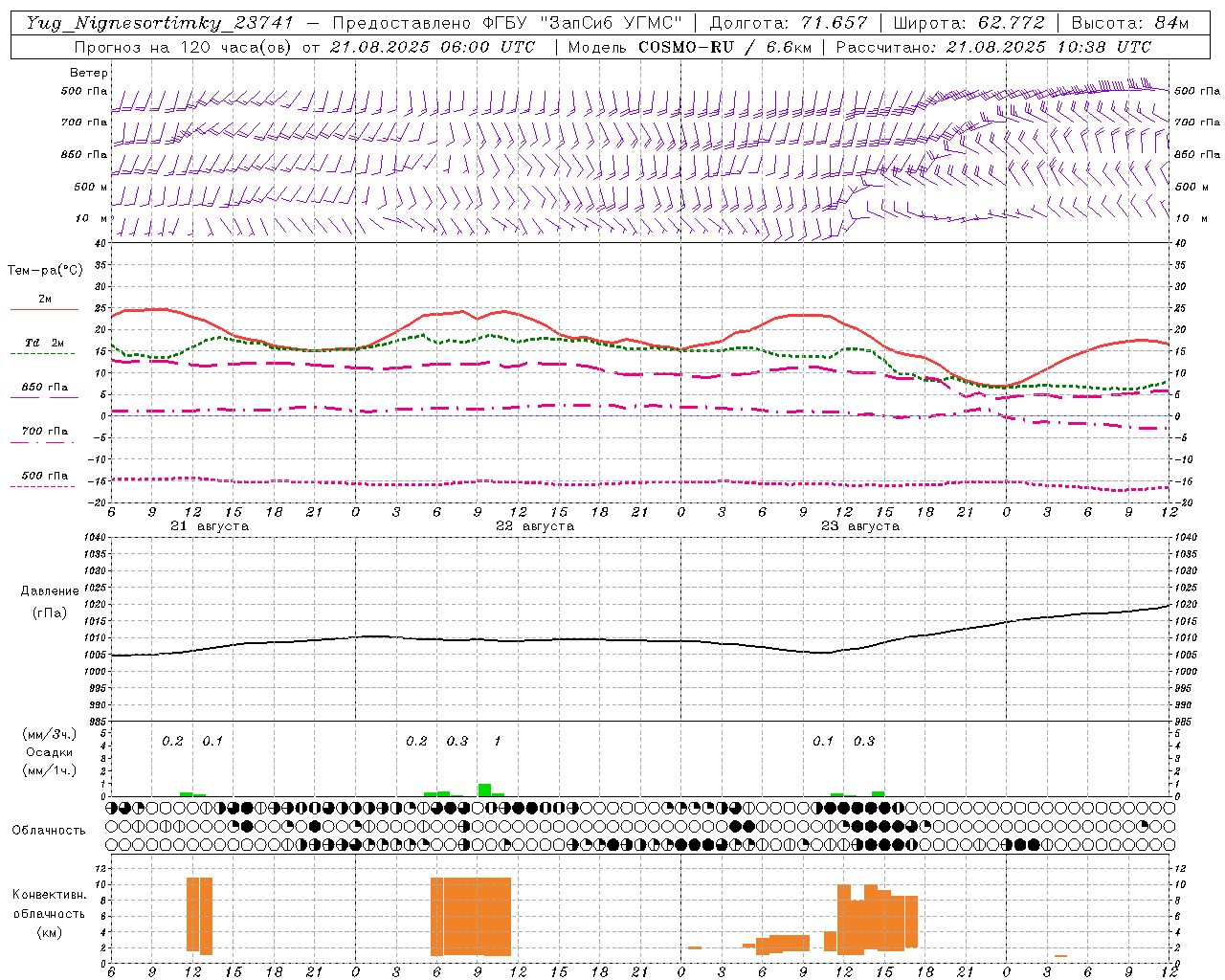Click the 22 августа date label
Image resolution: width=1225 pixels, height=980 pixels.
[x=535, y=526]
